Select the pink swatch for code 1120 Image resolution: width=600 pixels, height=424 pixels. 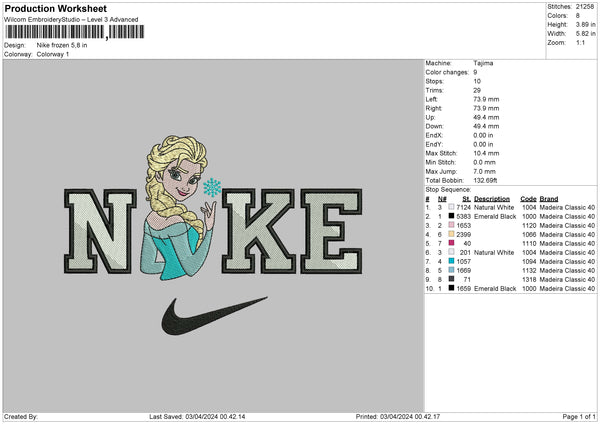tap(451, 225)
